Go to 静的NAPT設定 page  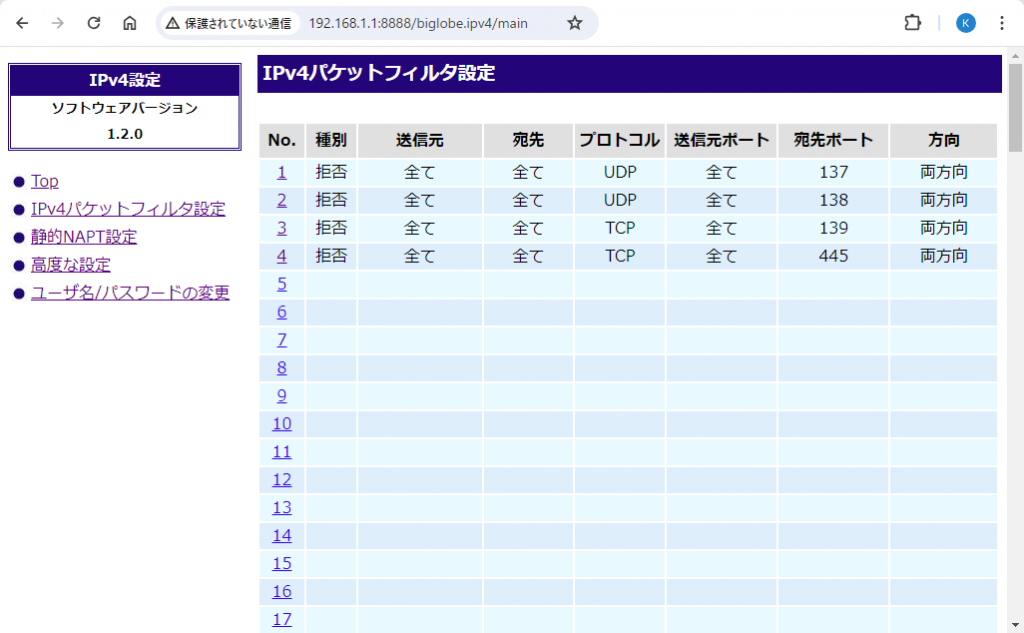84,237
